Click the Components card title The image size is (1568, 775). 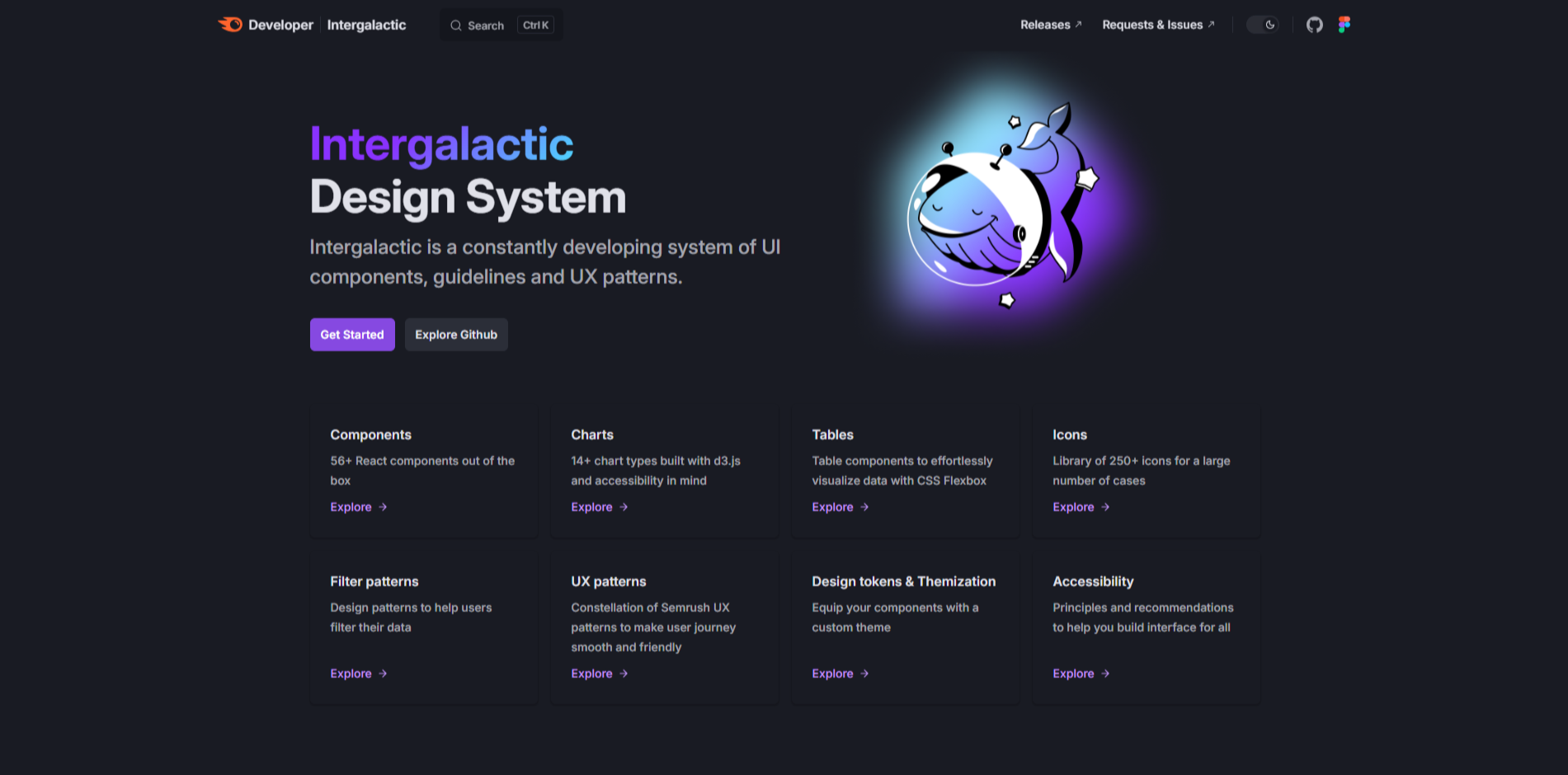click(370, 434)
